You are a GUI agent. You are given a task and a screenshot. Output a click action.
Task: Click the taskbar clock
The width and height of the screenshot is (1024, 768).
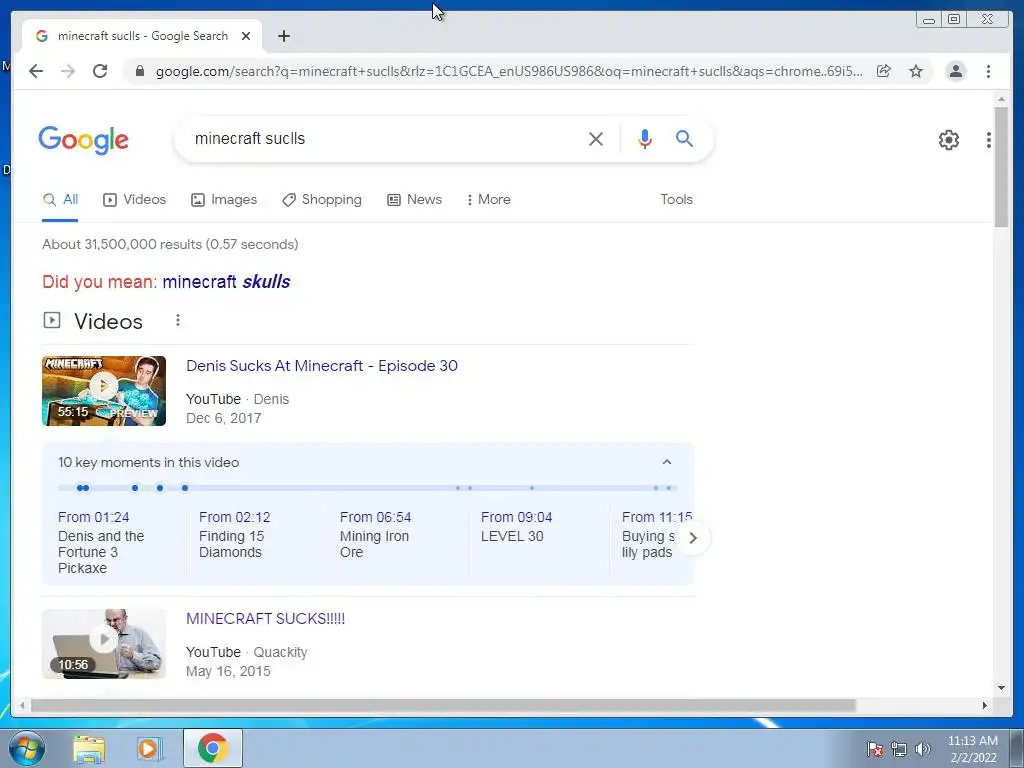[972, 749]
